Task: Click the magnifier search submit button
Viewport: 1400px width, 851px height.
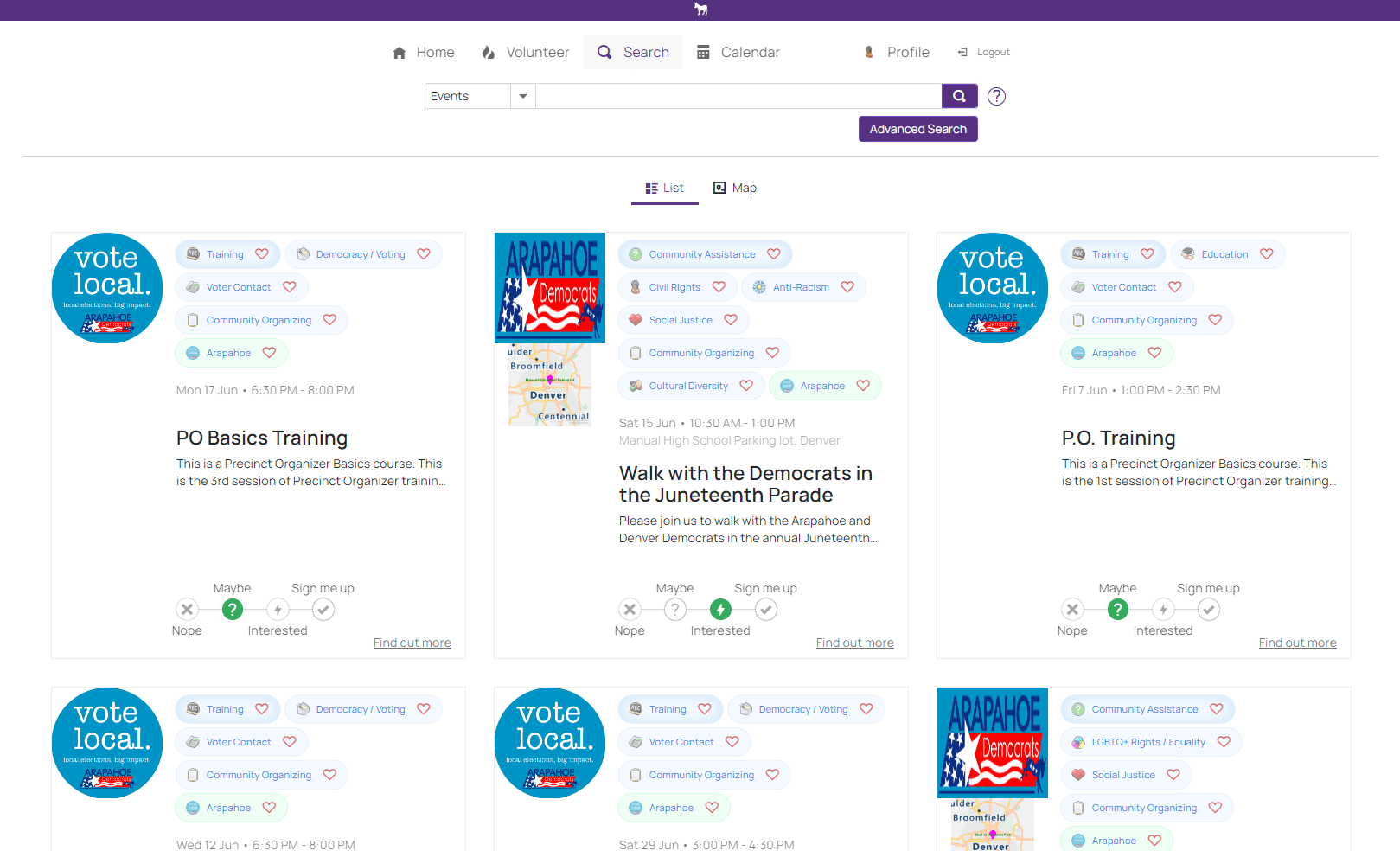Action: (959, 96)
